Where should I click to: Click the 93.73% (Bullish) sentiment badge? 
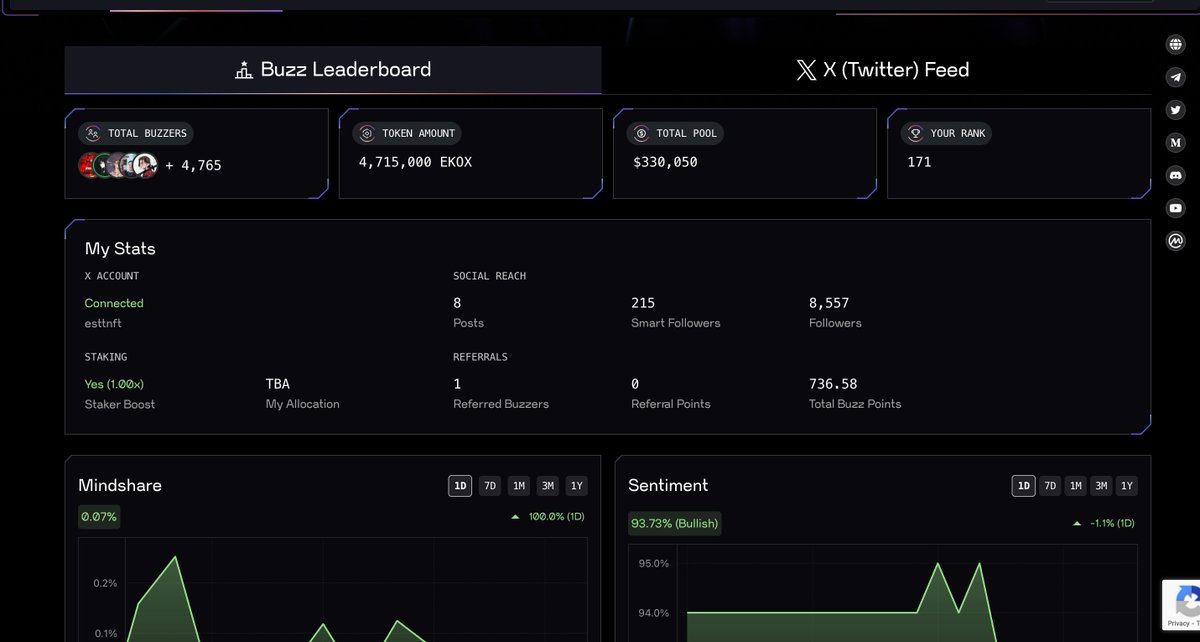point(674,523)
